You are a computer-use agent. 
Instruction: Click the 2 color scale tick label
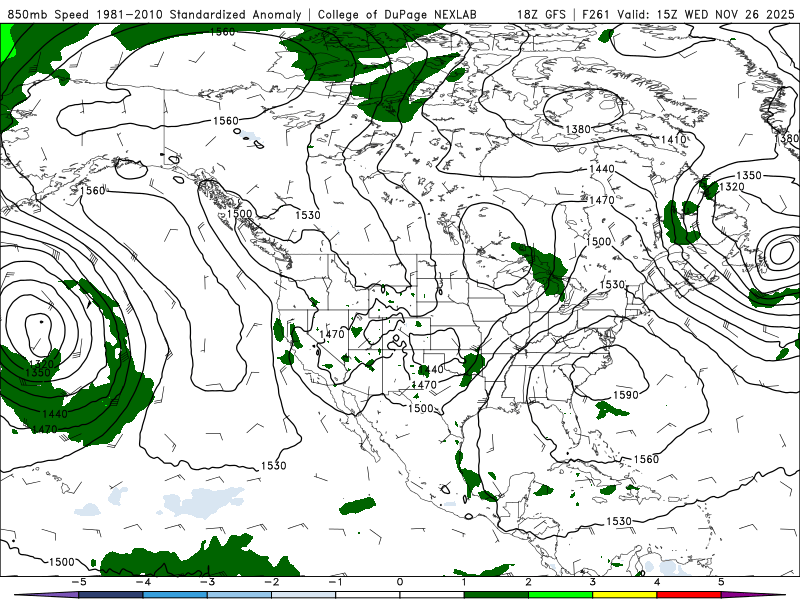(x=529, y=582)
